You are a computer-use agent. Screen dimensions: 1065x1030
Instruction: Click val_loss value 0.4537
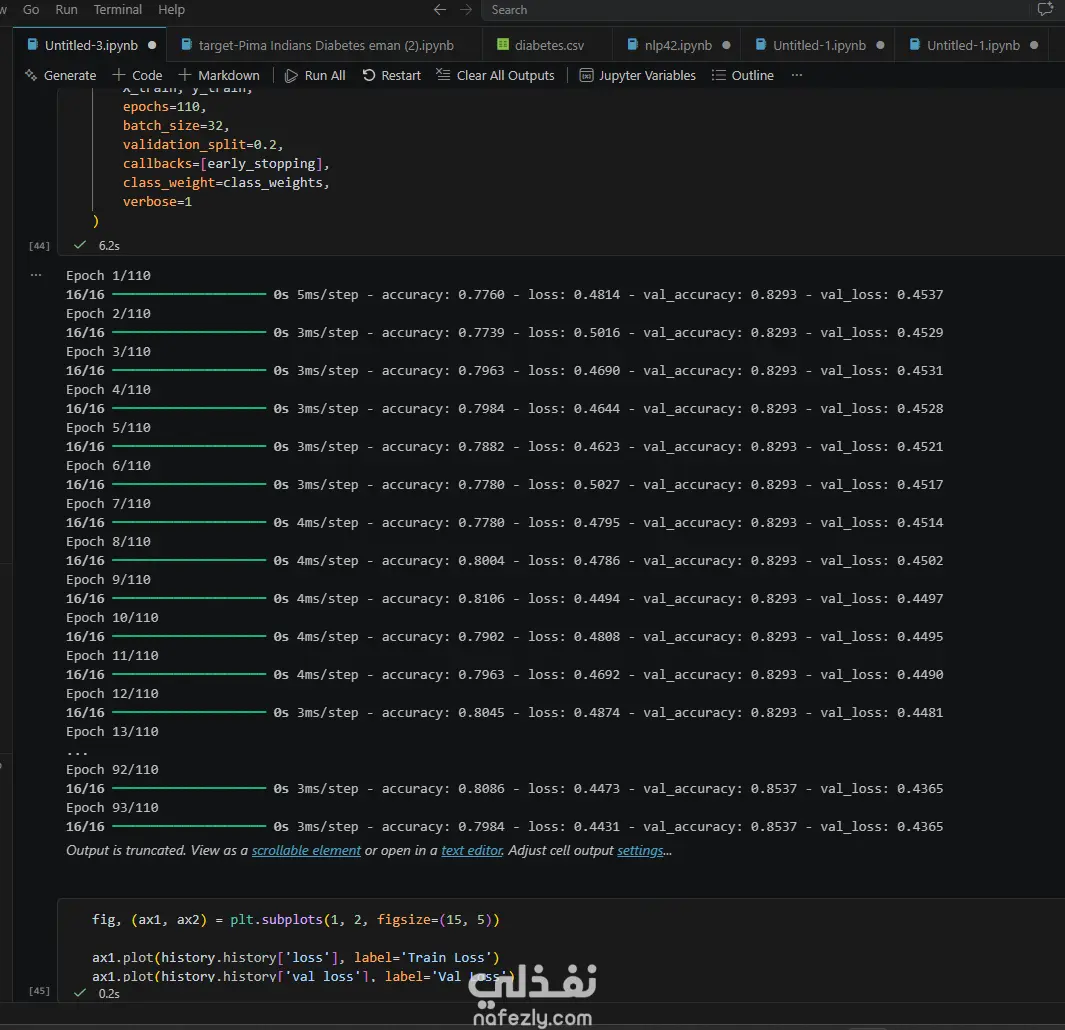pyautogui.click(x=920, y=294)
